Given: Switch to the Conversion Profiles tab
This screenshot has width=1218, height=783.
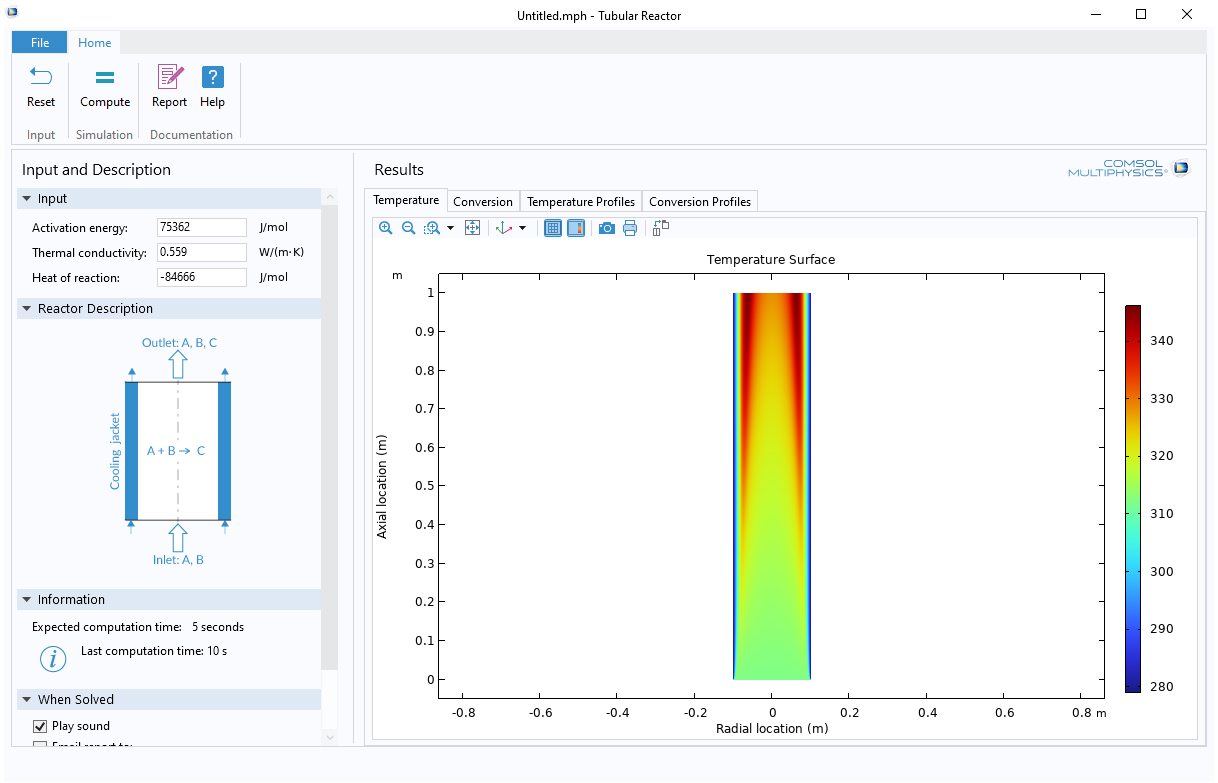Looking at the screenshot, I should coord(699,201).
